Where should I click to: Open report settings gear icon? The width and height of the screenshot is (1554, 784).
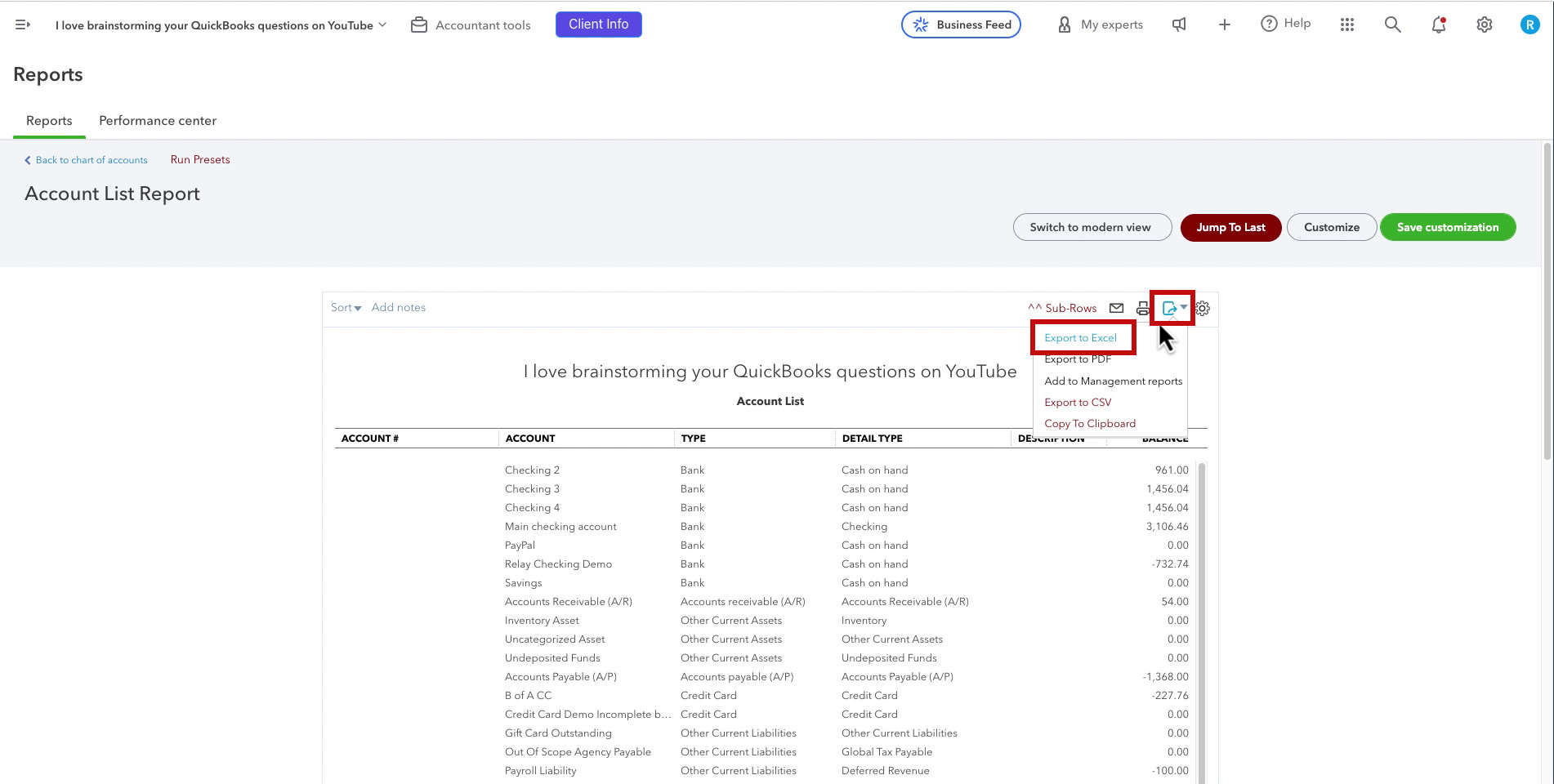(1203, 308)
